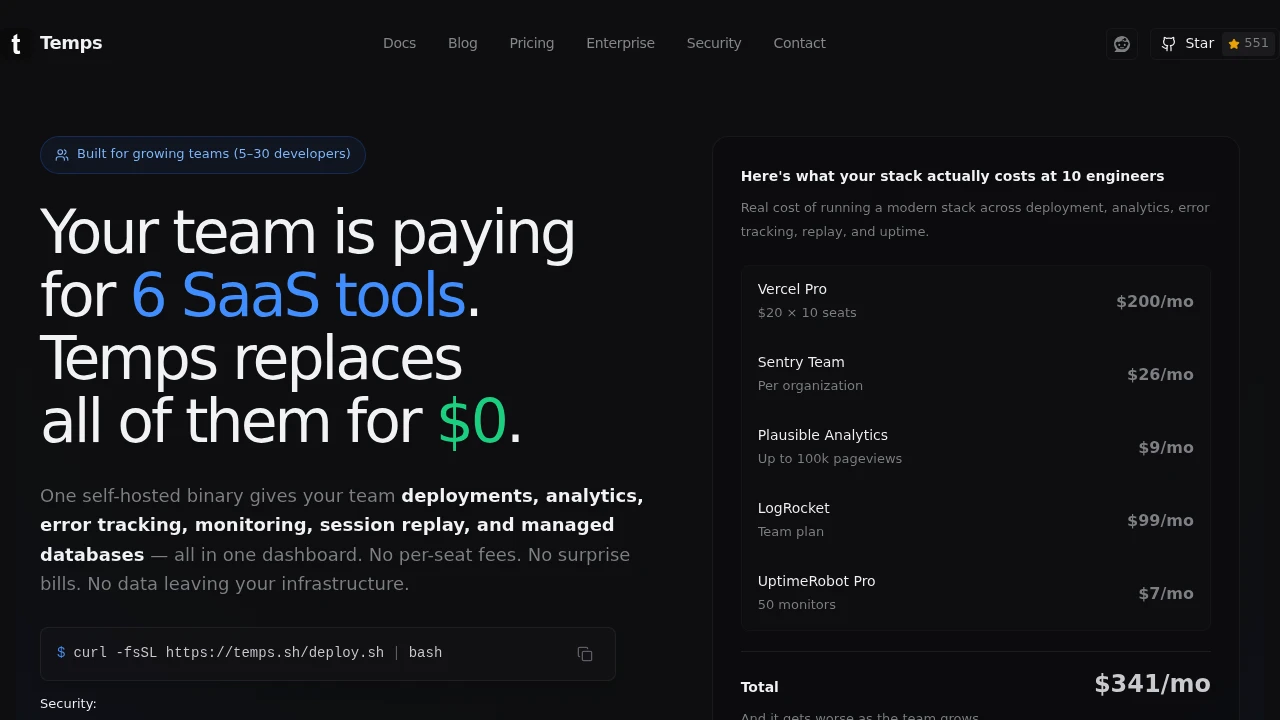Click the 'Plausible Analytics' row label
The width and height of the screenshot is (1280, 720).
click(x=823, y=435)
